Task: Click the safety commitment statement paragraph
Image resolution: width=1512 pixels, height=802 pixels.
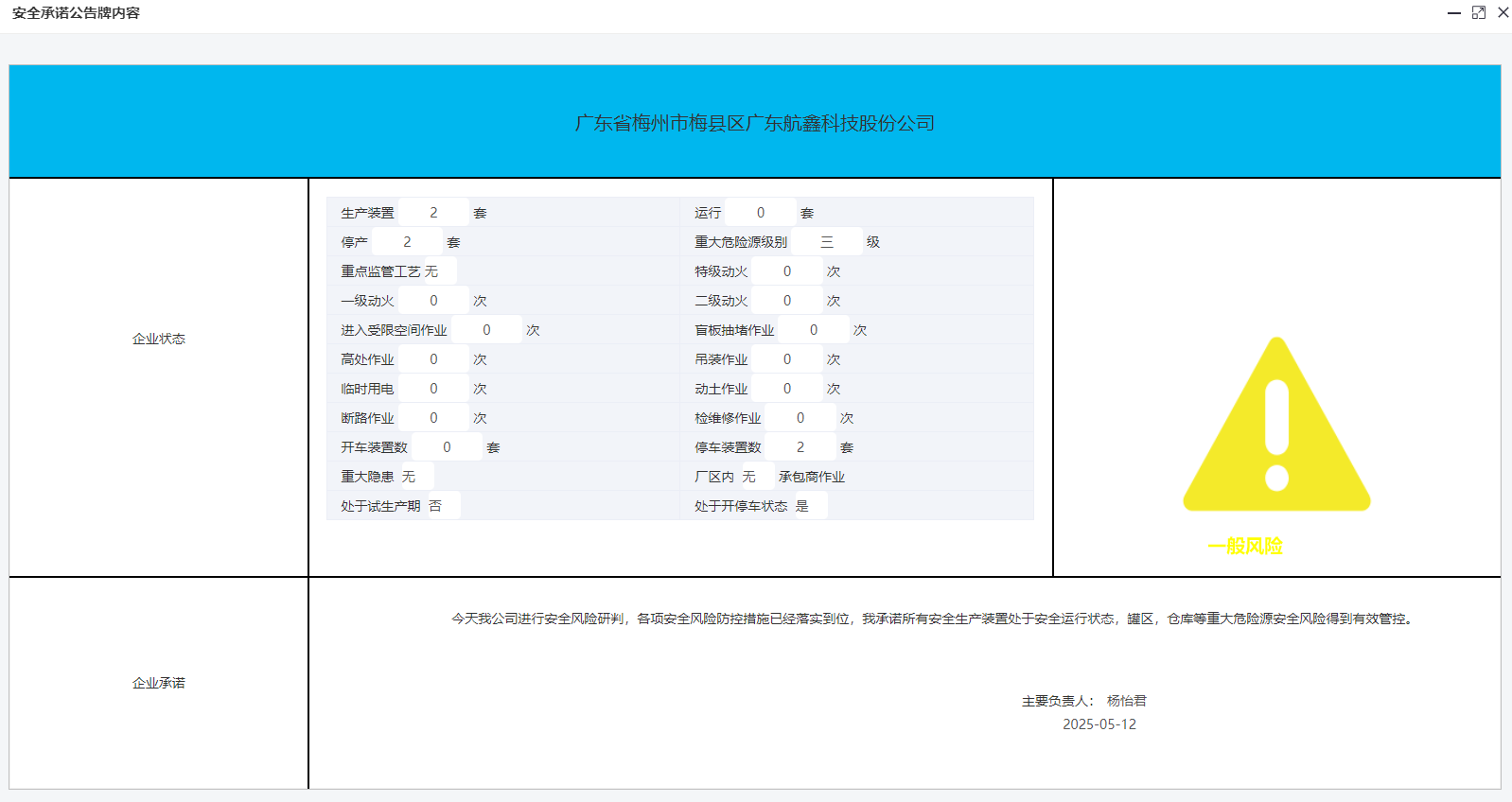Action: click(935, 619)
